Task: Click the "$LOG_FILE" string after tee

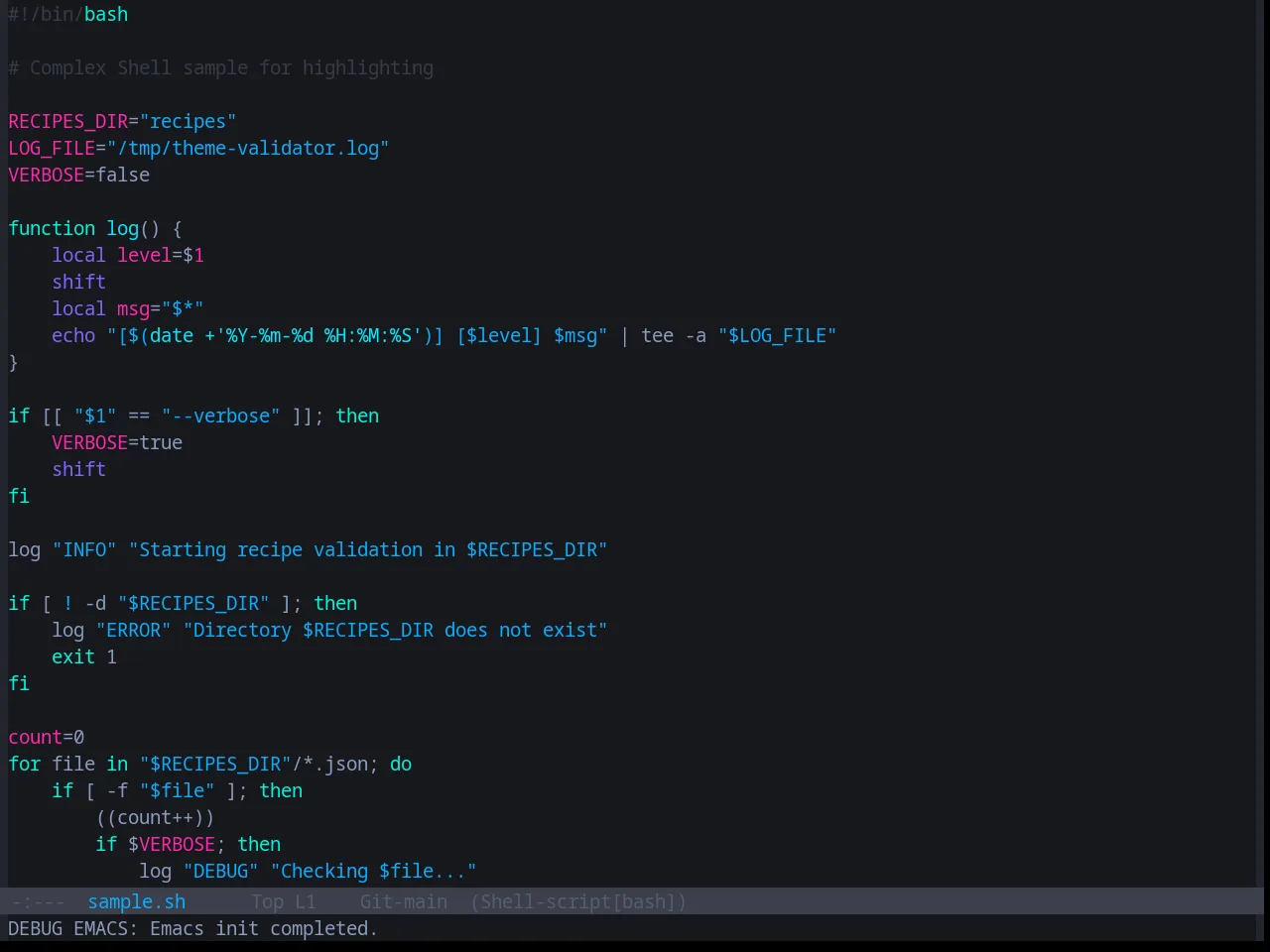Action: pyautogui.click(x=778, y=335)
